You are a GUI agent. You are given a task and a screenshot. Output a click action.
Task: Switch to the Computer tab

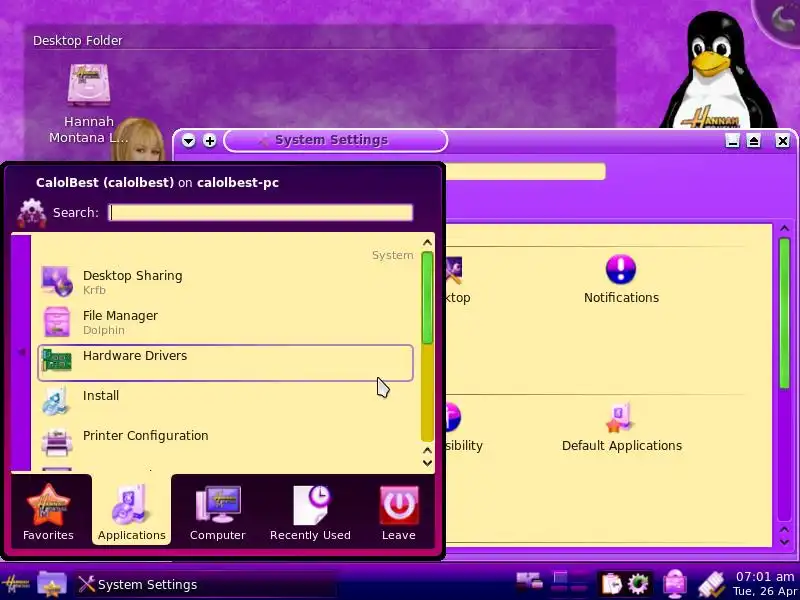pyautogui.click(x=218, y=512)
